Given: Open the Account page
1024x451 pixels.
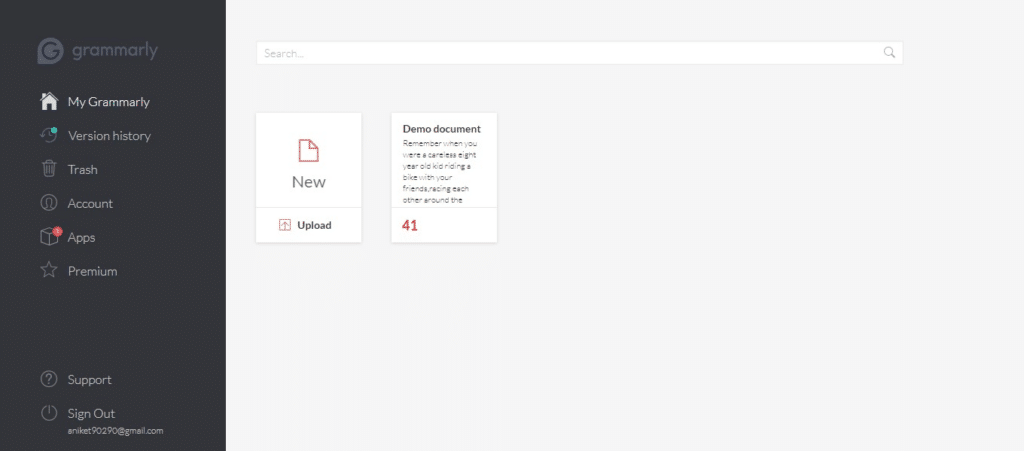Looking at the screenshot, I should tap(90, 204).
